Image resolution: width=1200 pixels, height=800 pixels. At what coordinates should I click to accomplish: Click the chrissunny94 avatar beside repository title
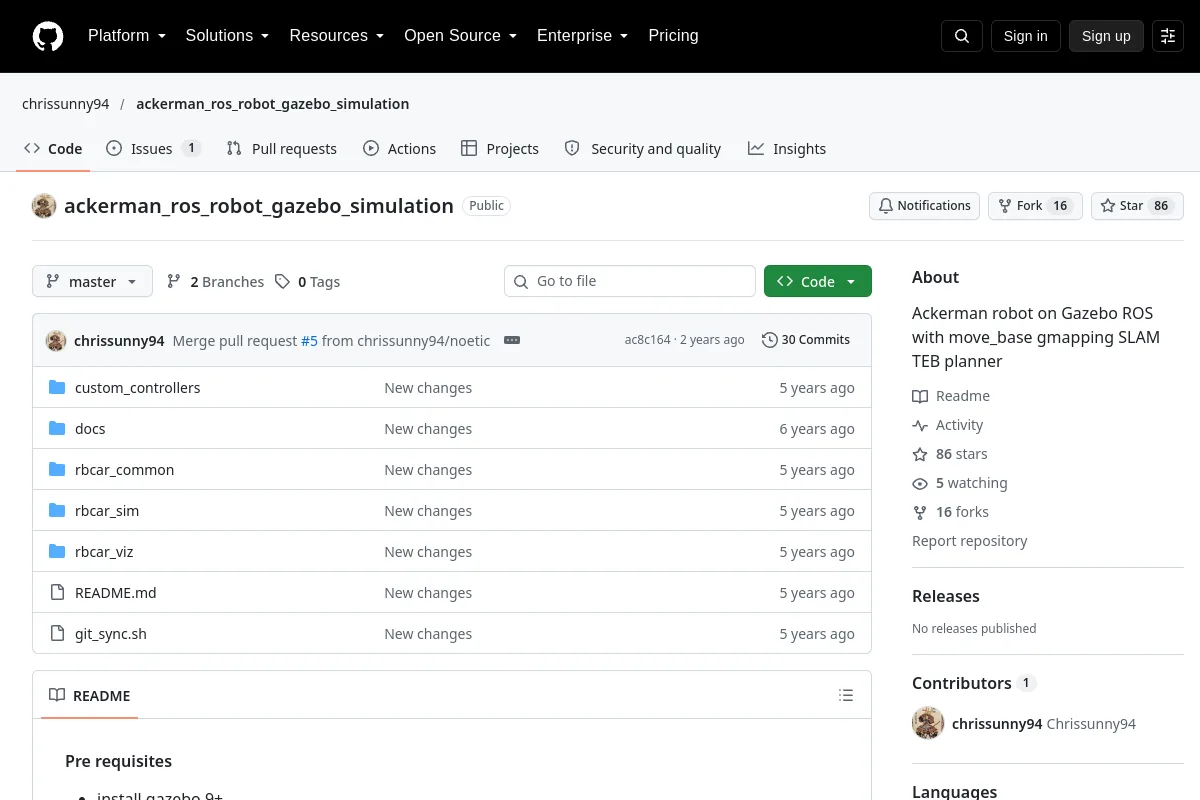(x=44, y=206)
